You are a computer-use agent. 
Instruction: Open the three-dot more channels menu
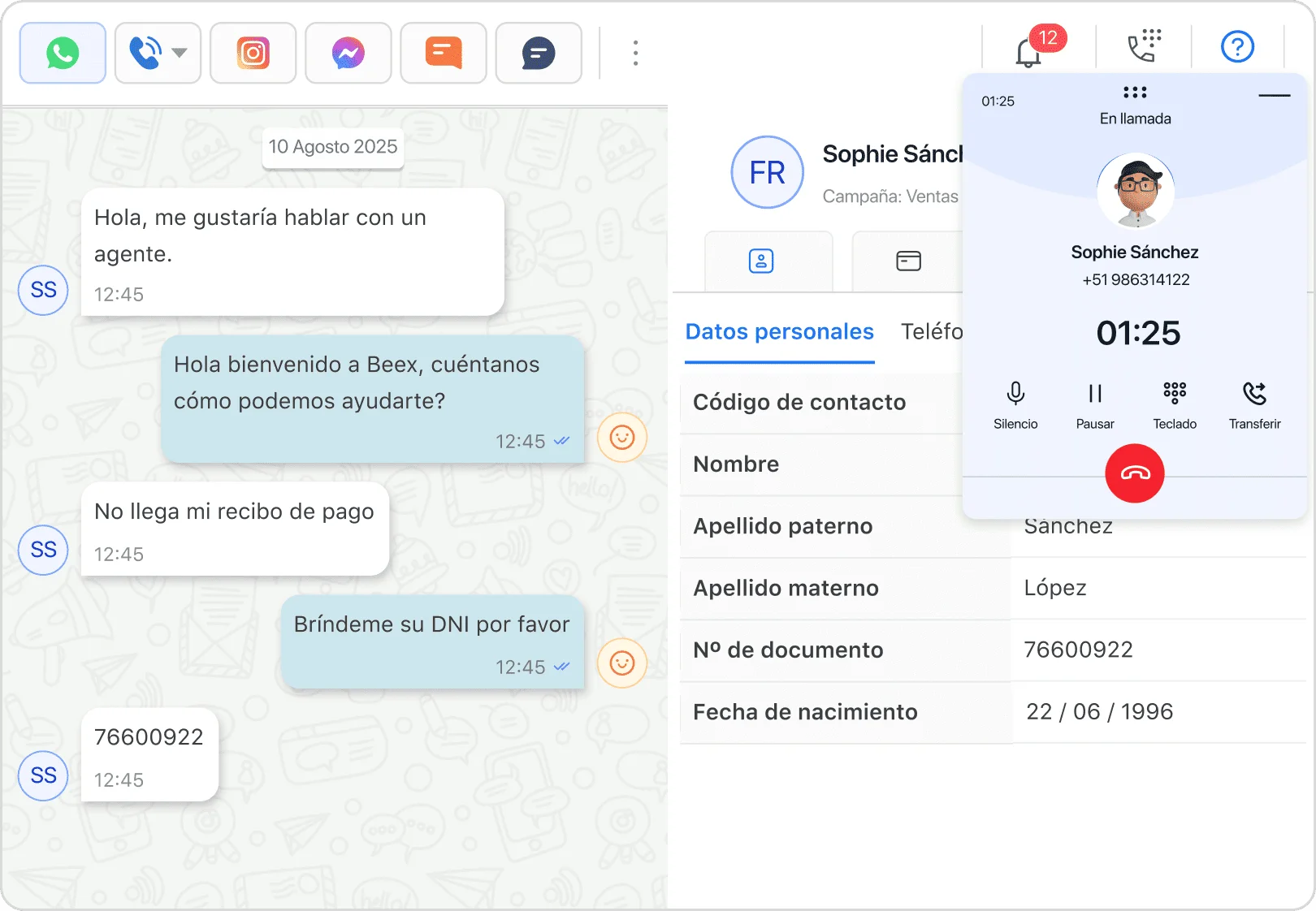635,54
